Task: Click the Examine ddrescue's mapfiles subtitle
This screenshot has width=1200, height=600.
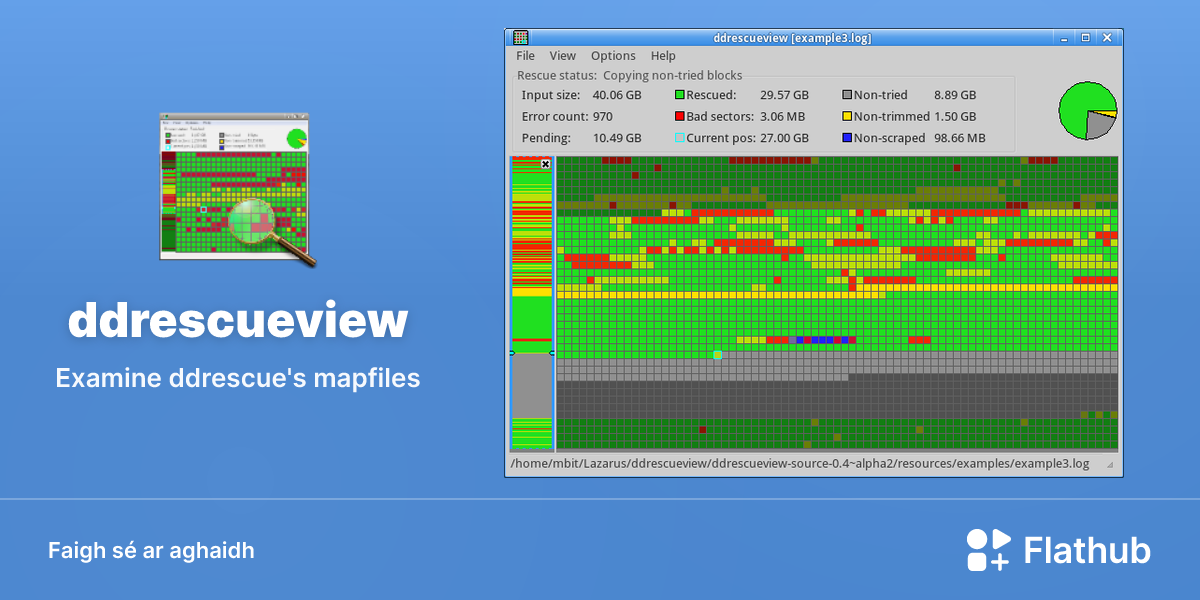Action: [238, 379]
